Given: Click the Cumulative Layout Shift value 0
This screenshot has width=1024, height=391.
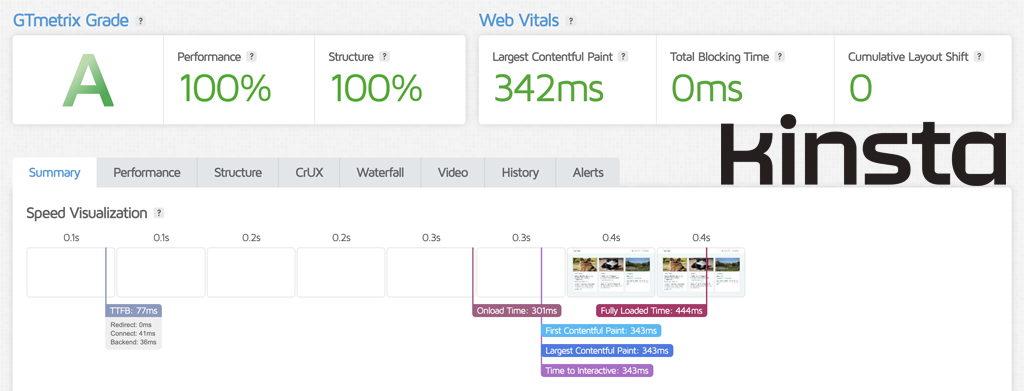Looking at the screenshot, I should tap(861, 88).
